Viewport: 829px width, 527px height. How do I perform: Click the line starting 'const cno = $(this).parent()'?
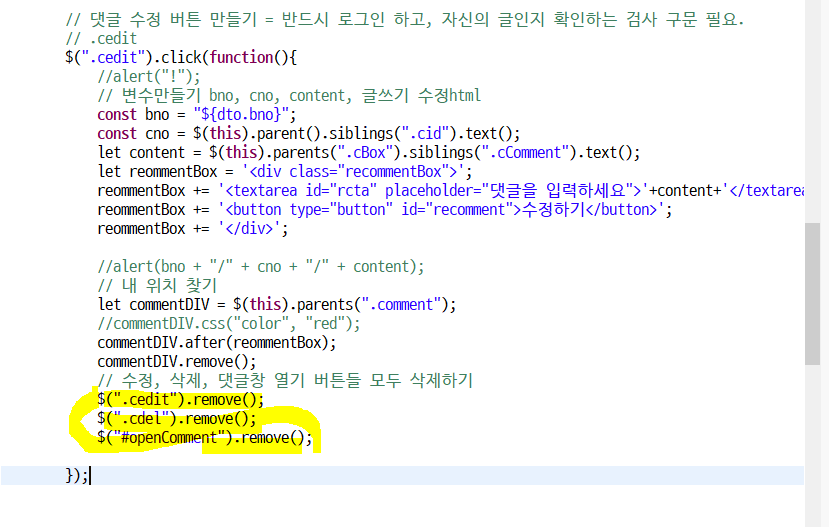pyautogui.click(x=309, y=134)
